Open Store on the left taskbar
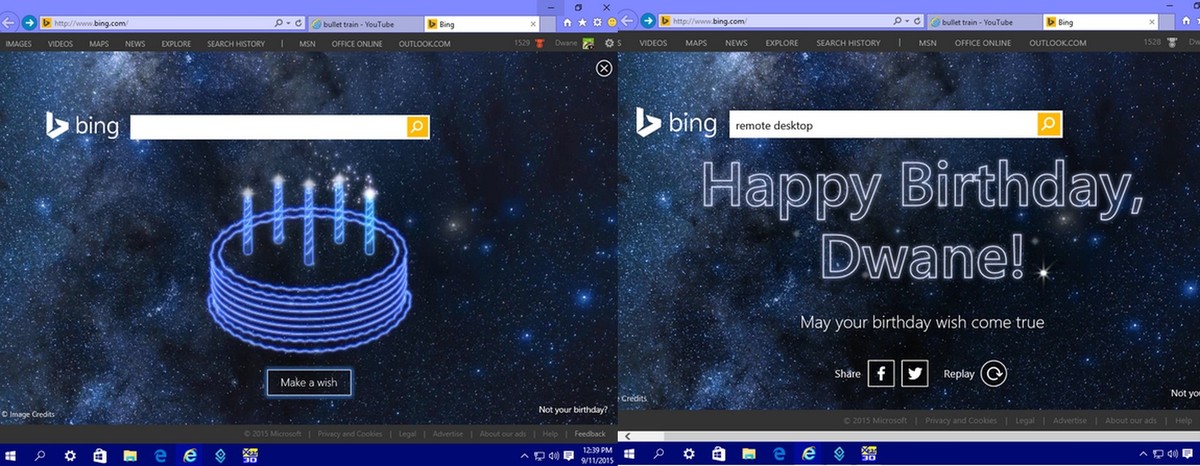The width and height of the screenshot is (1200, 466). [x=99, y=455]
